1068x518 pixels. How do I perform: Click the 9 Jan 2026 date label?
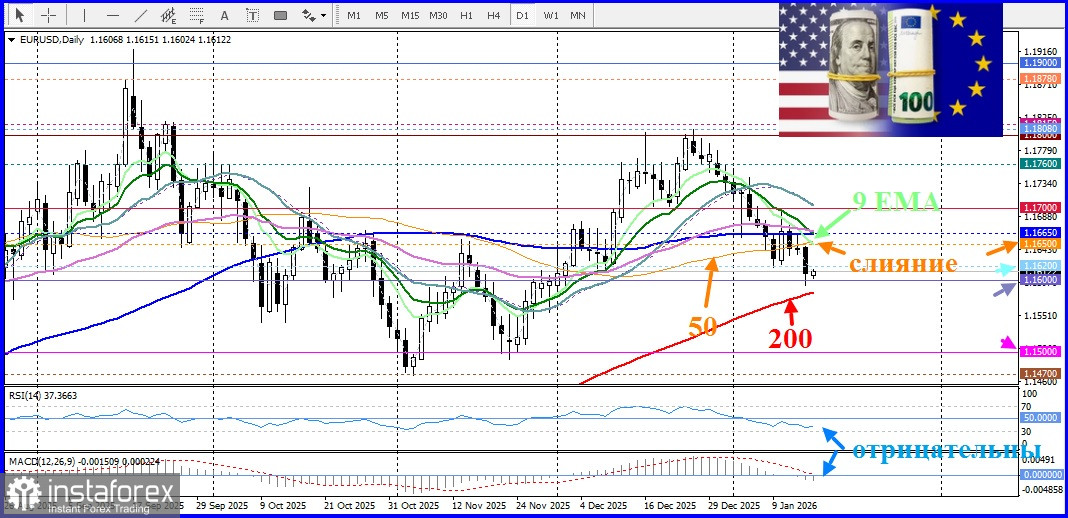click(x=793, y=506)
